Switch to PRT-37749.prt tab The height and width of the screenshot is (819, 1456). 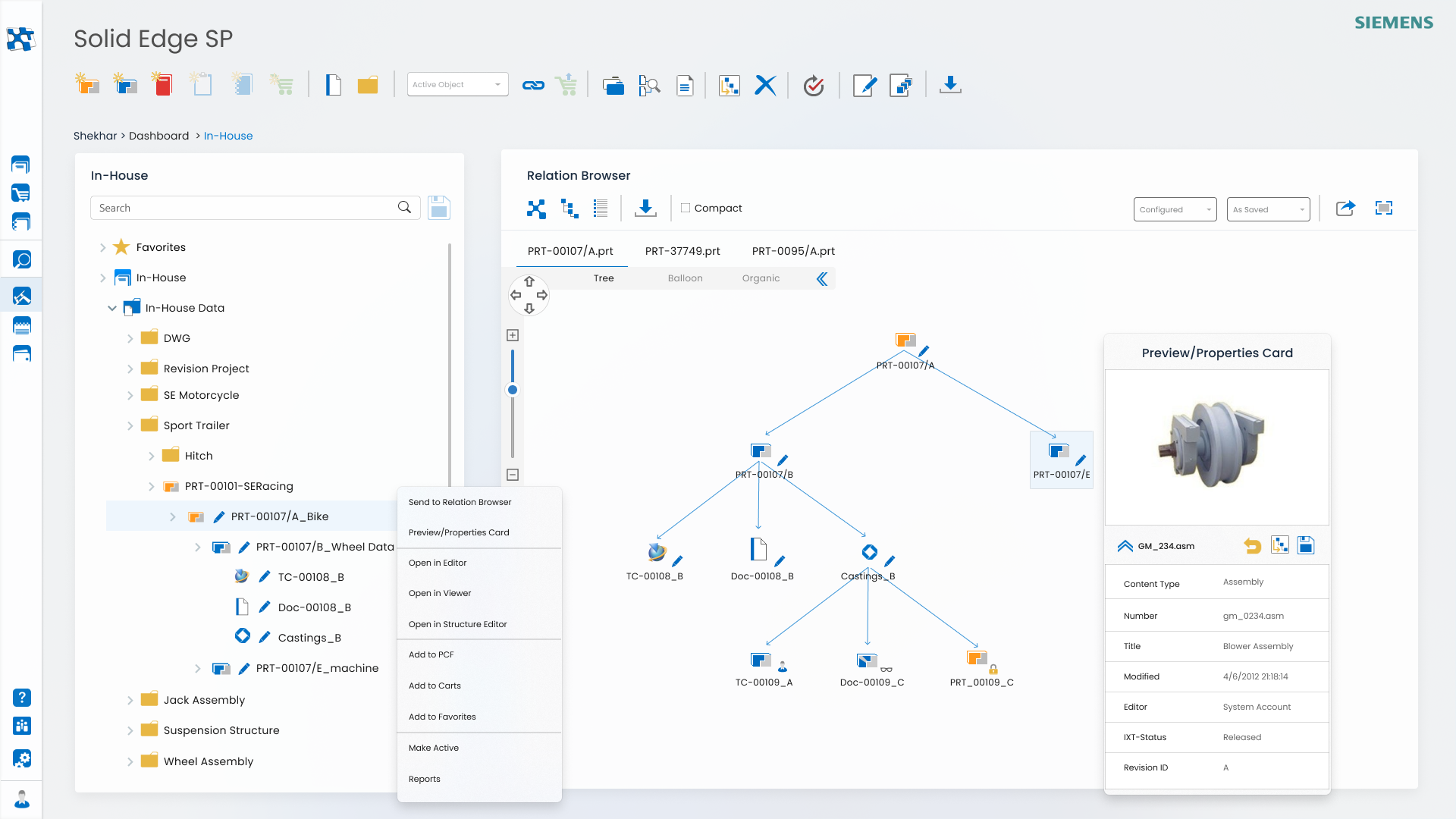click(682, 251)
